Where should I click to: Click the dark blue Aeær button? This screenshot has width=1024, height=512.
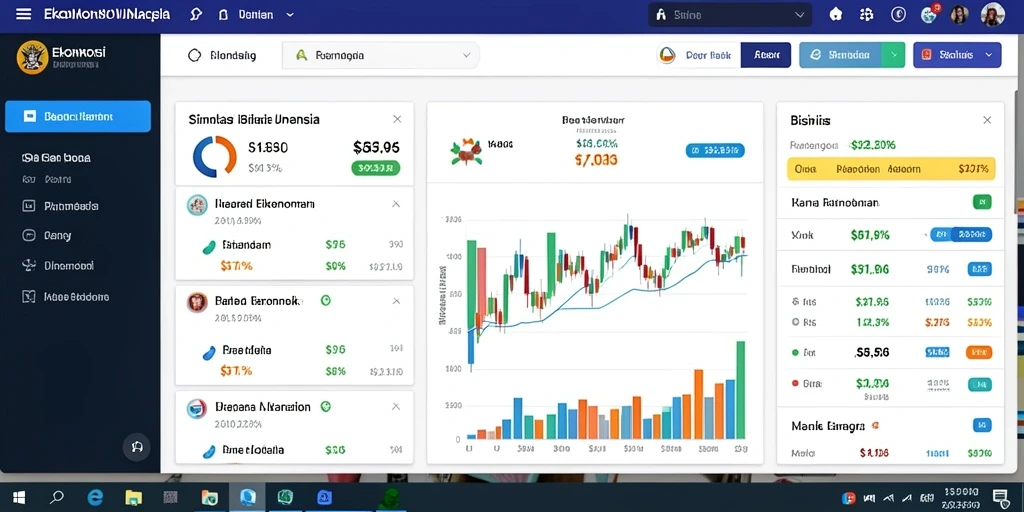click(766, 56)
